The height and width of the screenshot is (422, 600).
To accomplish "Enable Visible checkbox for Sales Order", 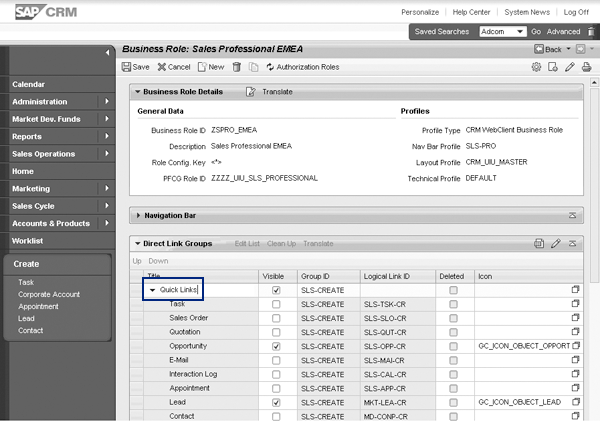I will coord(275,317).
